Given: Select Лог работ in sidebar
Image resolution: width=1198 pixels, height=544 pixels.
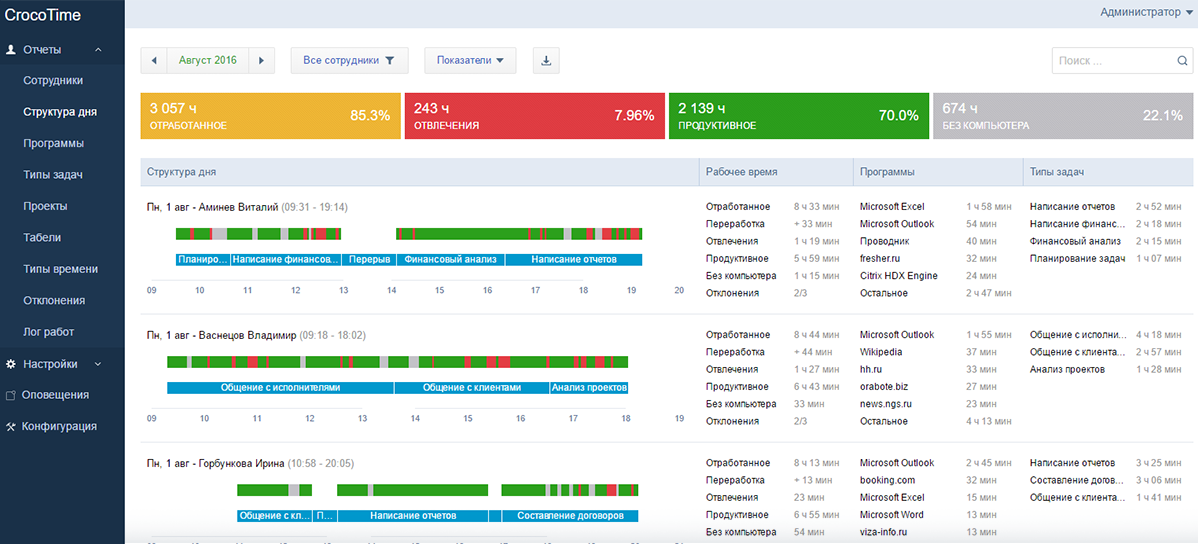Looking at the screenshot, I should [x=48, y=332].
